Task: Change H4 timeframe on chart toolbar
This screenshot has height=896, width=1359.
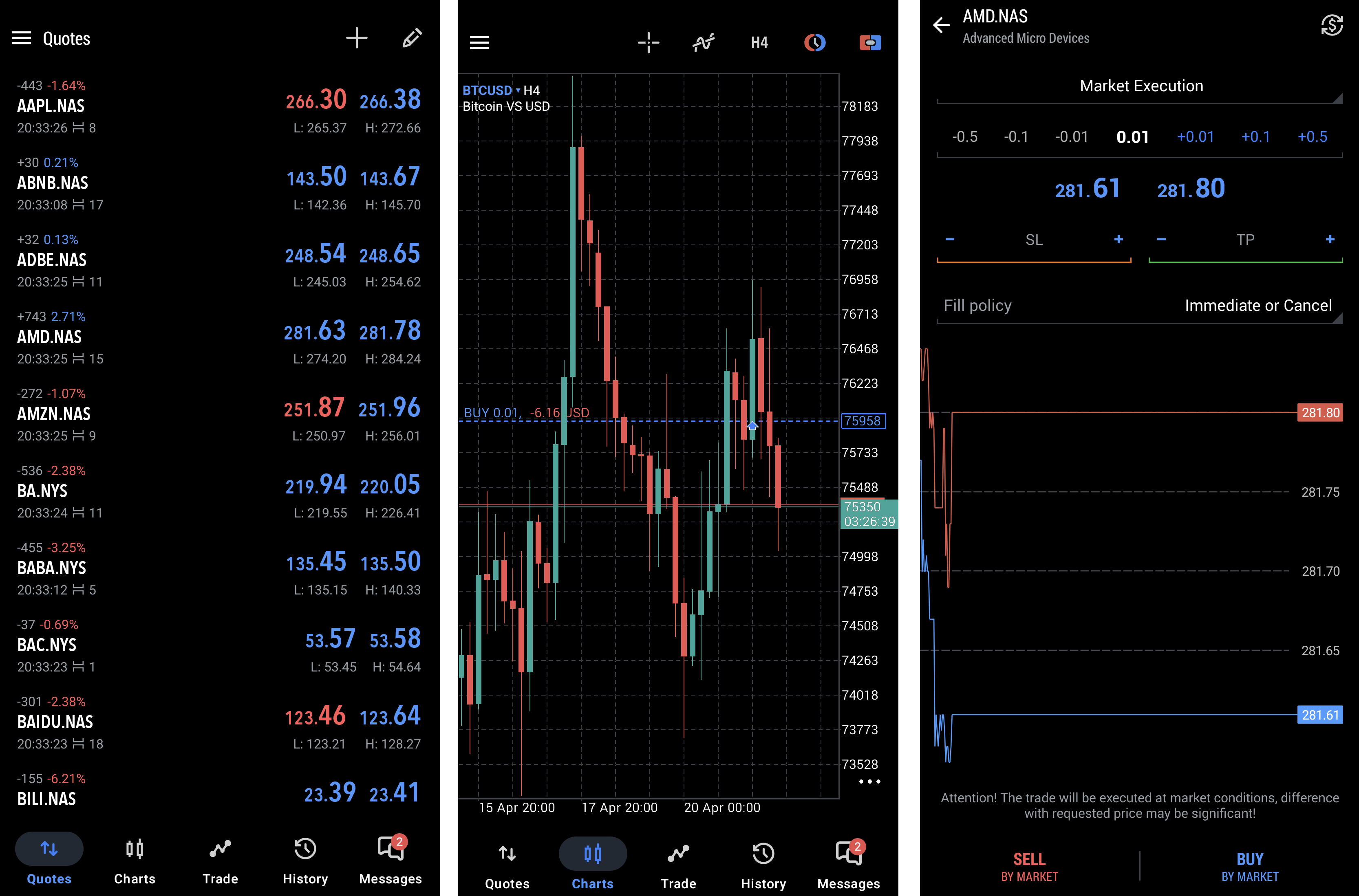Action: (x=759, y=43)
